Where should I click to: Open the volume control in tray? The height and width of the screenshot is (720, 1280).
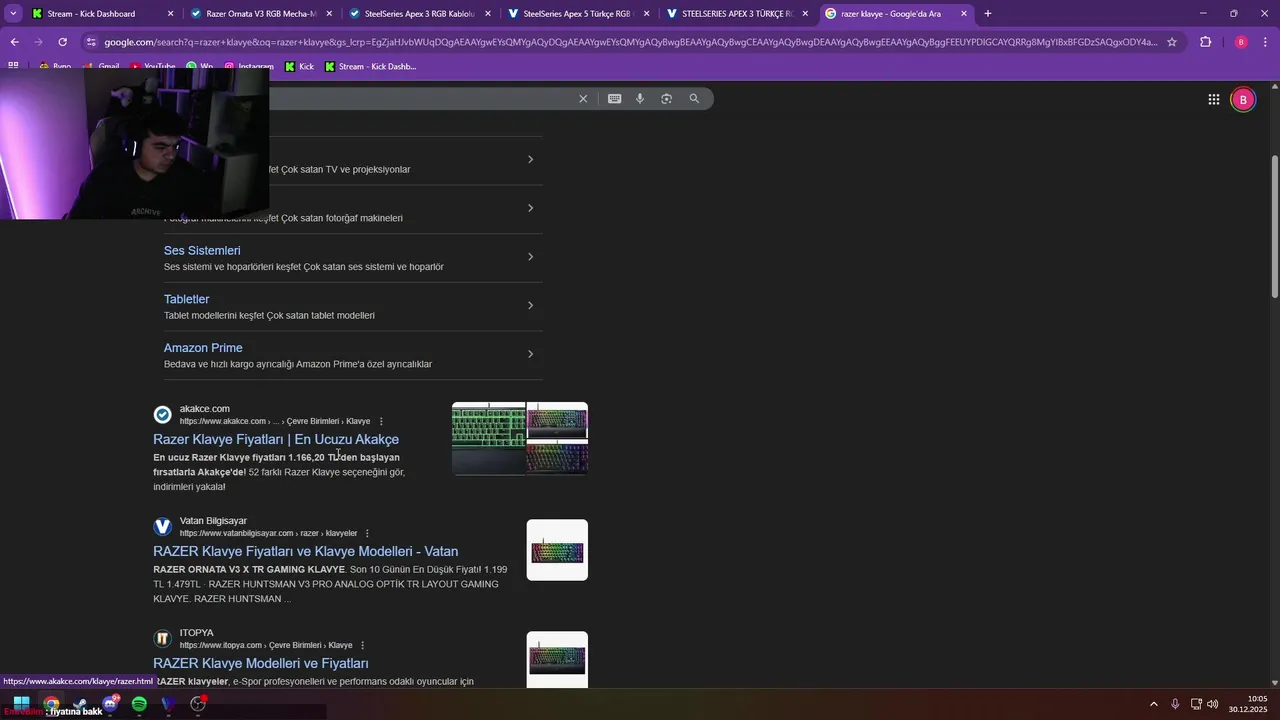click(x=1213, y=704)
